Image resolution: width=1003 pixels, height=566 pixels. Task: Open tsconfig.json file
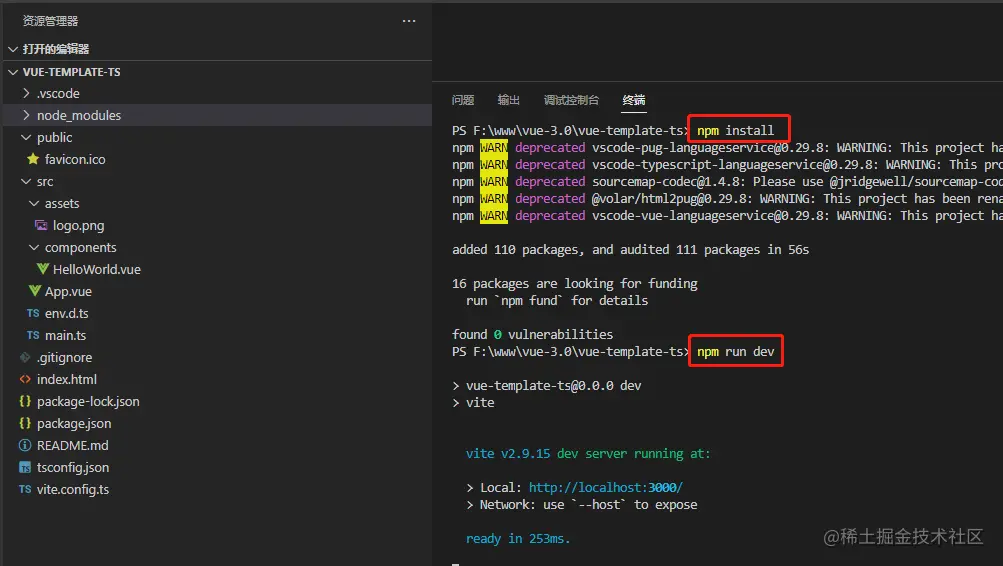point(73,468)
